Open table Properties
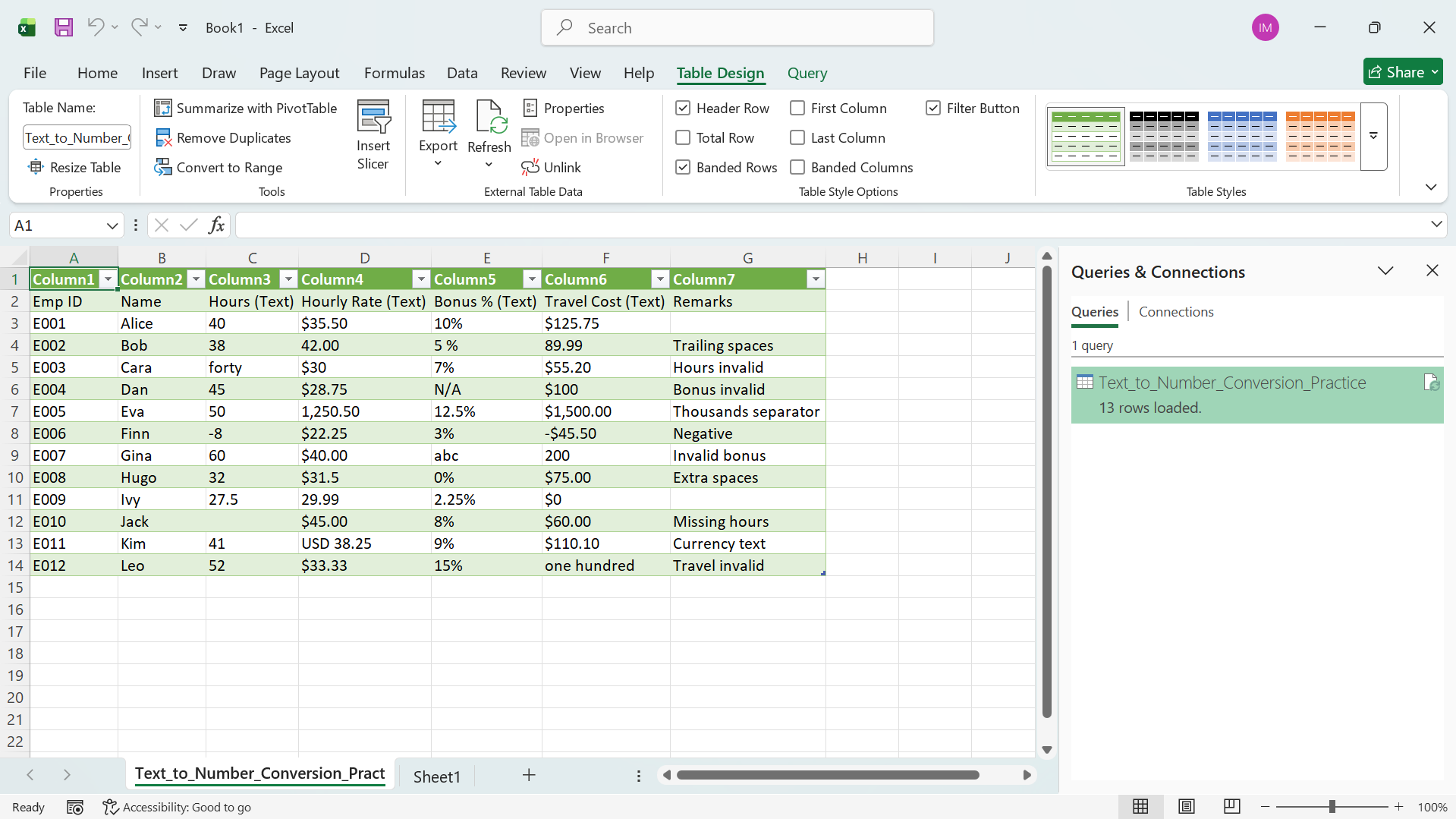This screenshot has width=1456, height=819. pos(563,109)
